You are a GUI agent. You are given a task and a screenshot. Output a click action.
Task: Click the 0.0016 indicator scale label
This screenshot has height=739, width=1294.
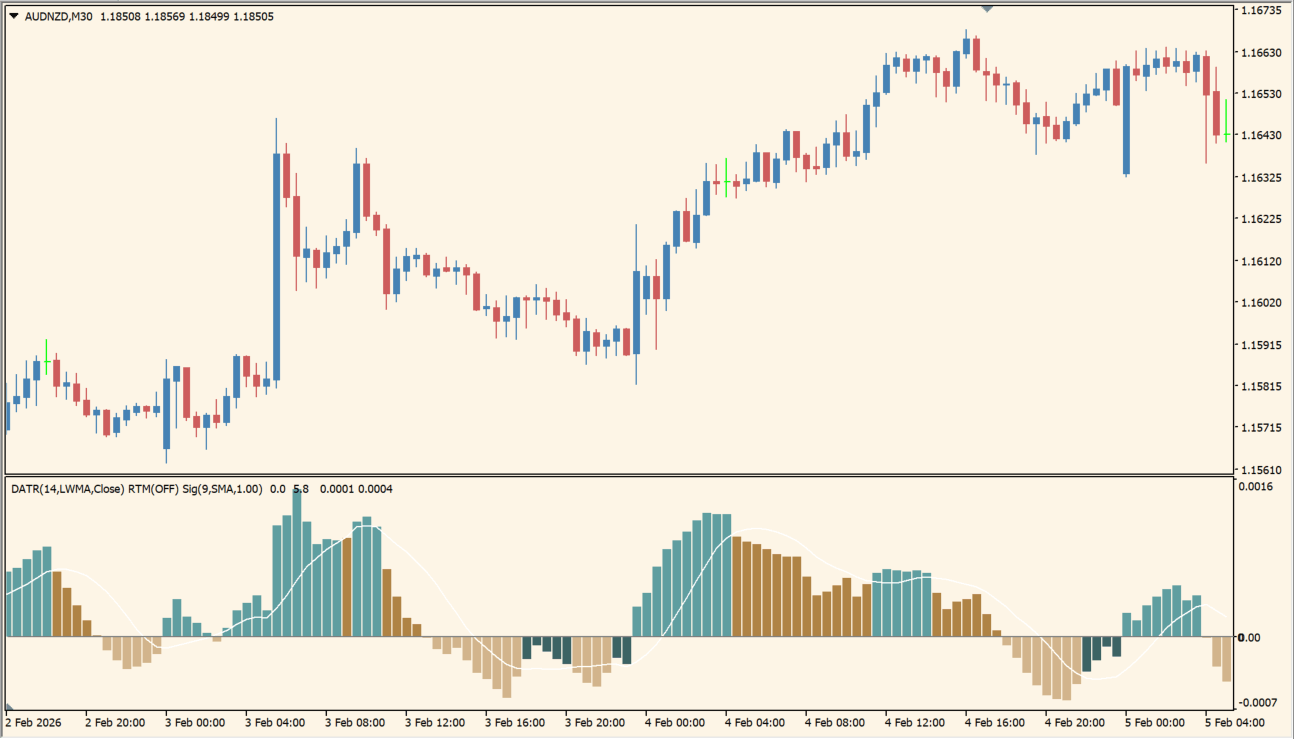pos(1255,487)
